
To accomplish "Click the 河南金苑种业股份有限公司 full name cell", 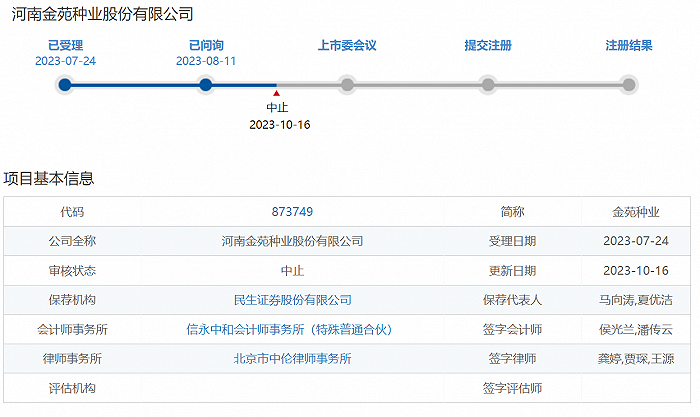I will pyautogui.click(x=292, y=241).
